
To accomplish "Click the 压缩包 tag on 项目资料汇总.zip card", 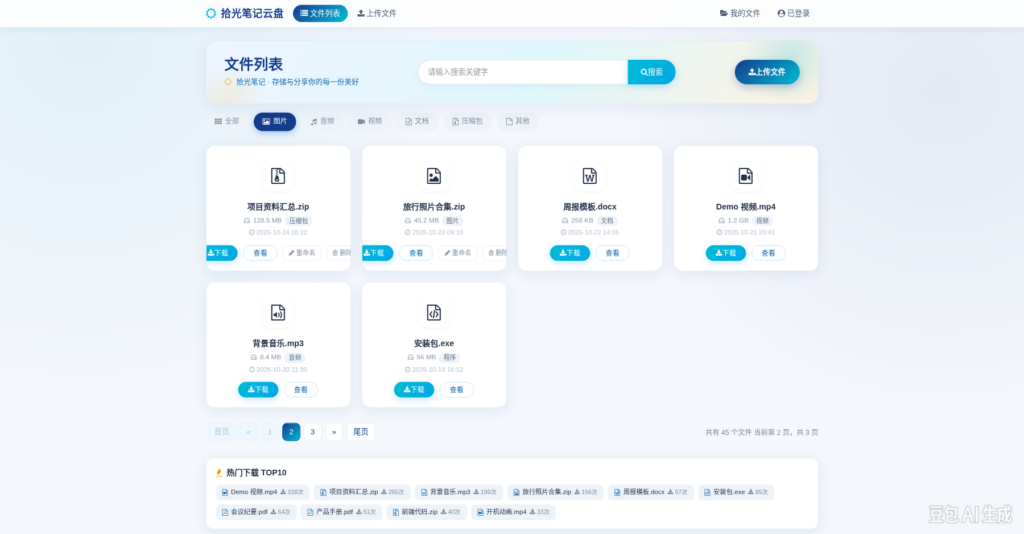I will [x=298, y=221].
